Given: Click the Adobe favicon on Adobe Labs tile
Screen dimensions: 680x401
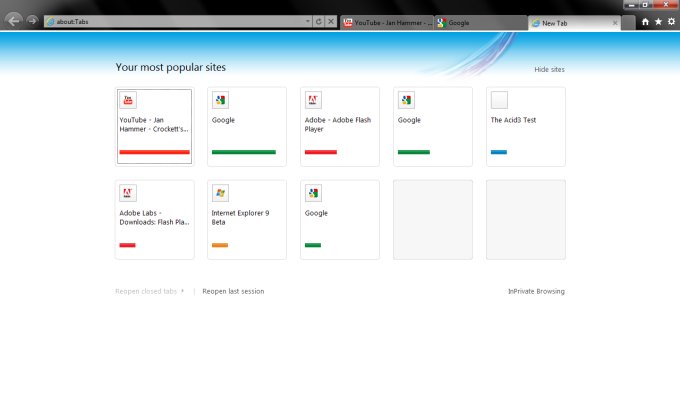Looking at the screenshot, I should tap(128, 193).
